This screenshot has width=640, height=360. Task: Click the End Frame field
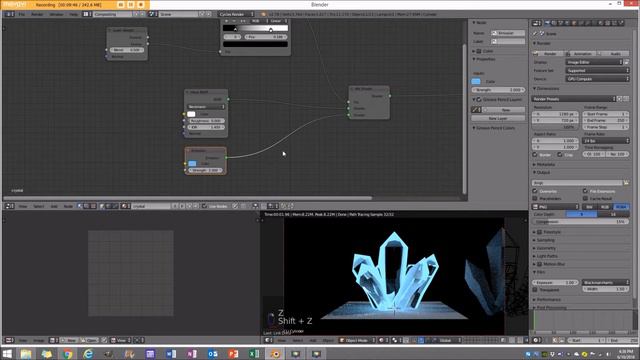click(606, 120)
